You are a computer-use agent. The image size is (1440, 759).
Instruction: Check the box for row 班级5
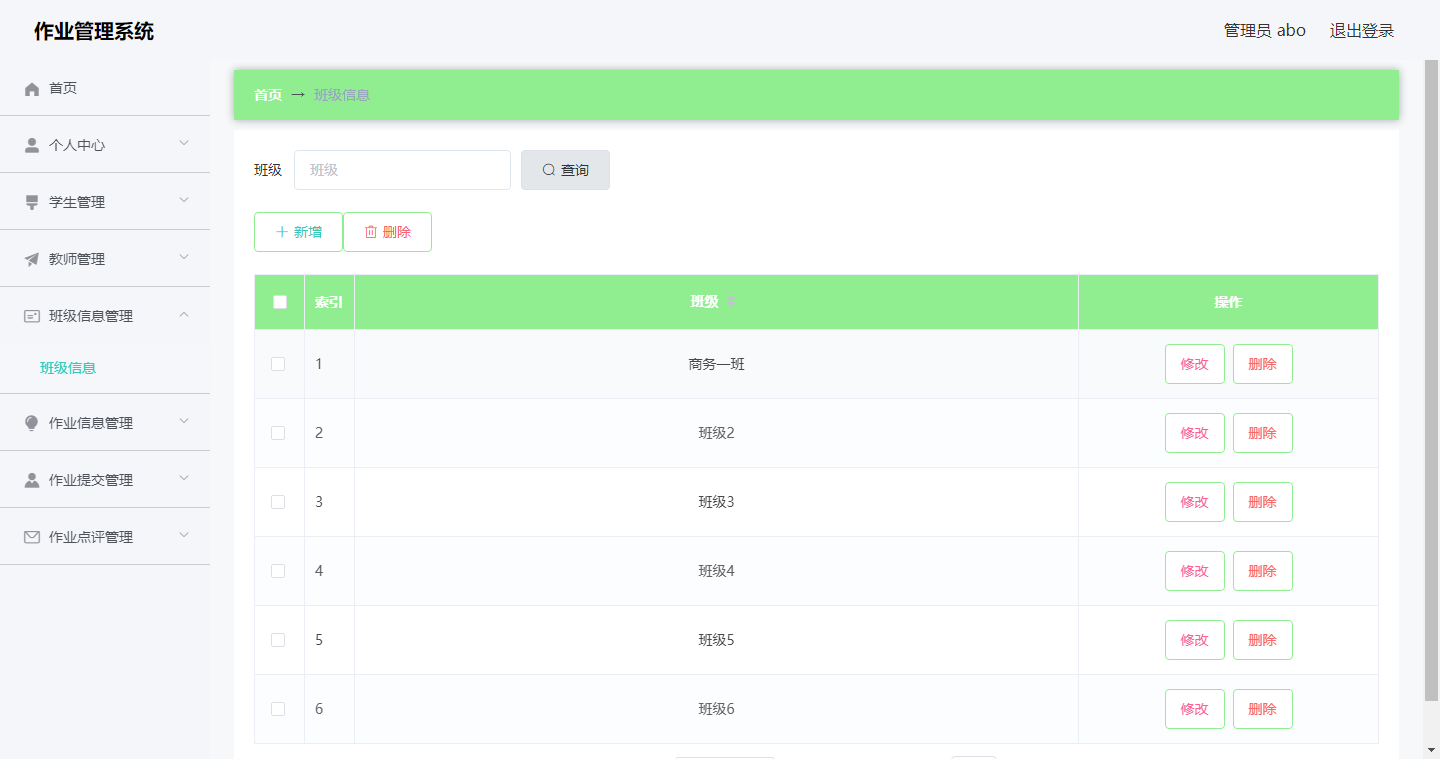click(278, 640)
